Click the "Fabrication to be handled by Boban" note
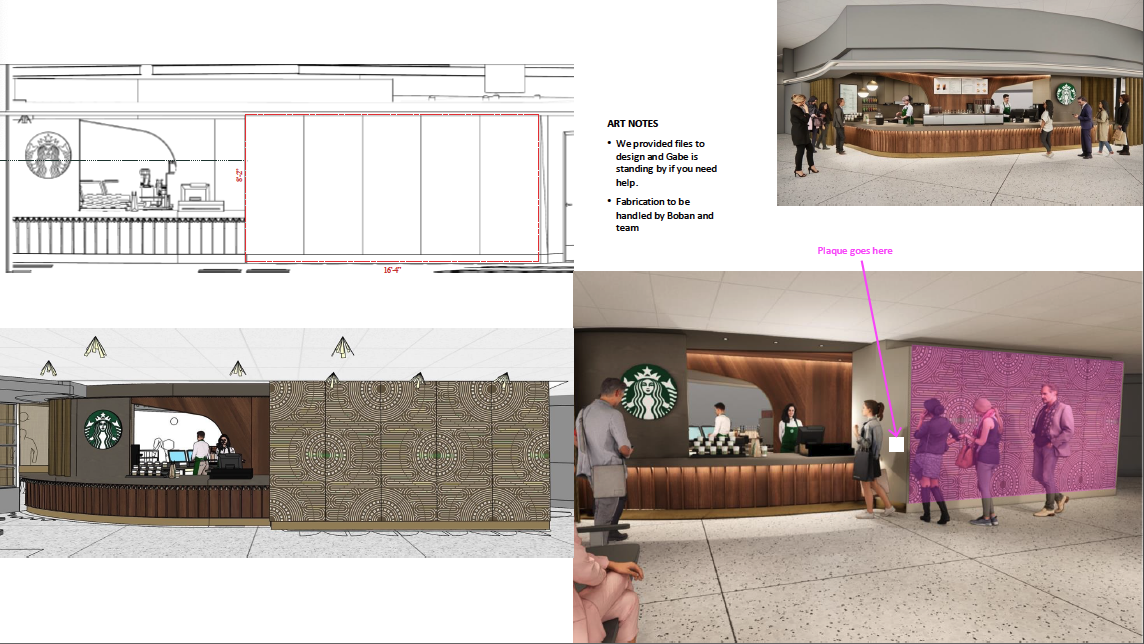 (x=665, y=214)
